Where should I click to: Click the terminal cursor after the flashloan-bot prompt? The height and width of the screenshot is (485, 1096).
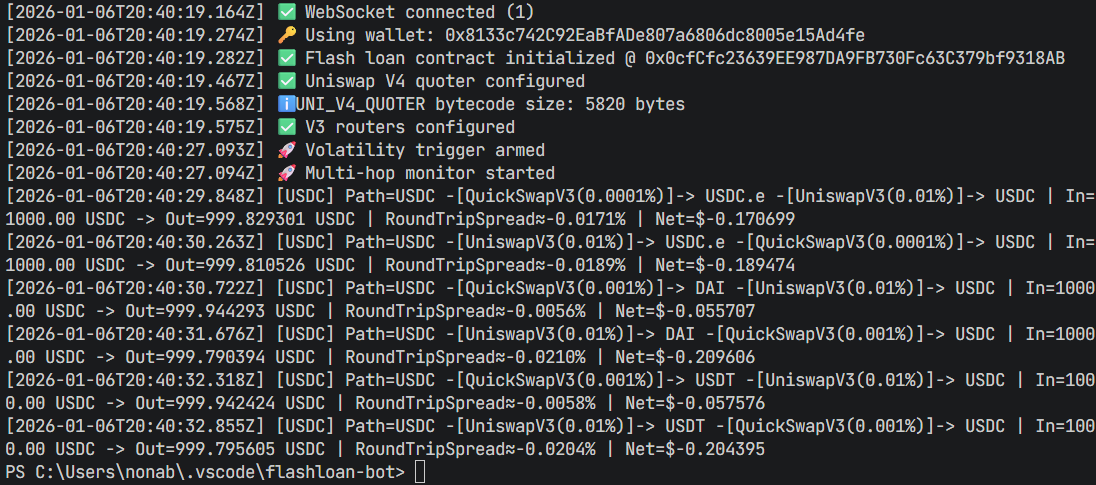(419, 472)
